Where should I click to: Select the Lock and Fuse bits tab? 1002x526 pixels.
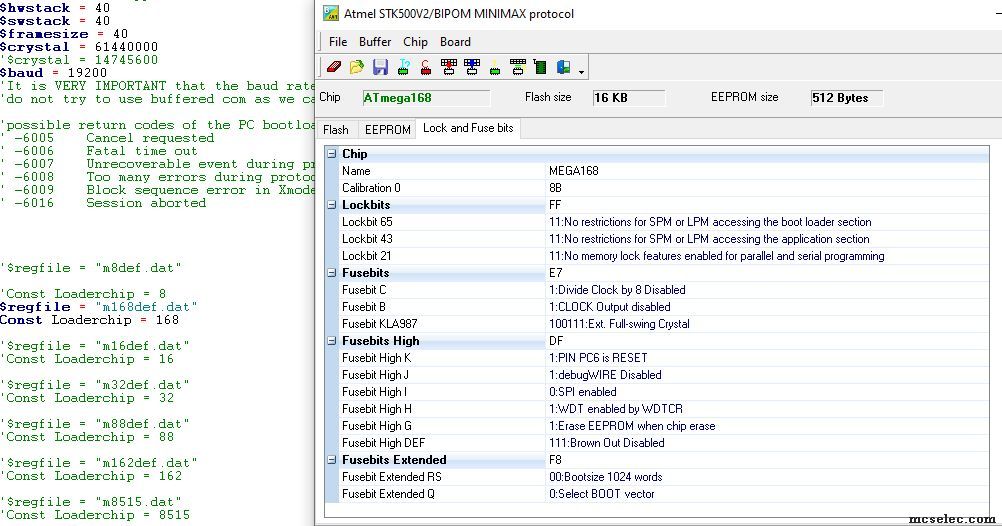[468, 128]
